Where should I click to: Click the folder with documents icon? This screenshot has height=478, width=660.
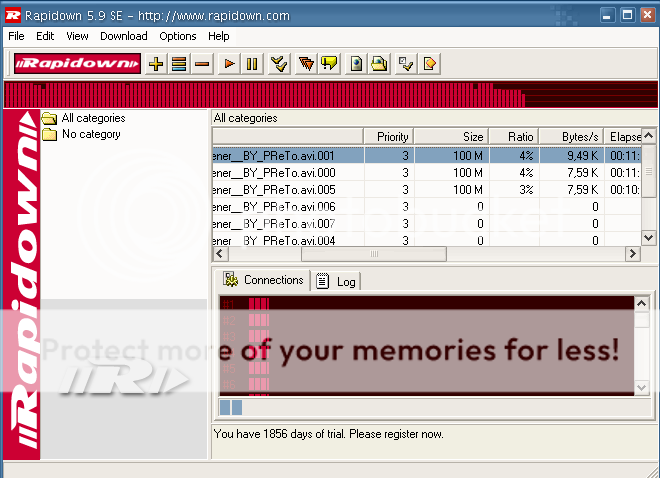pos(379,64)
